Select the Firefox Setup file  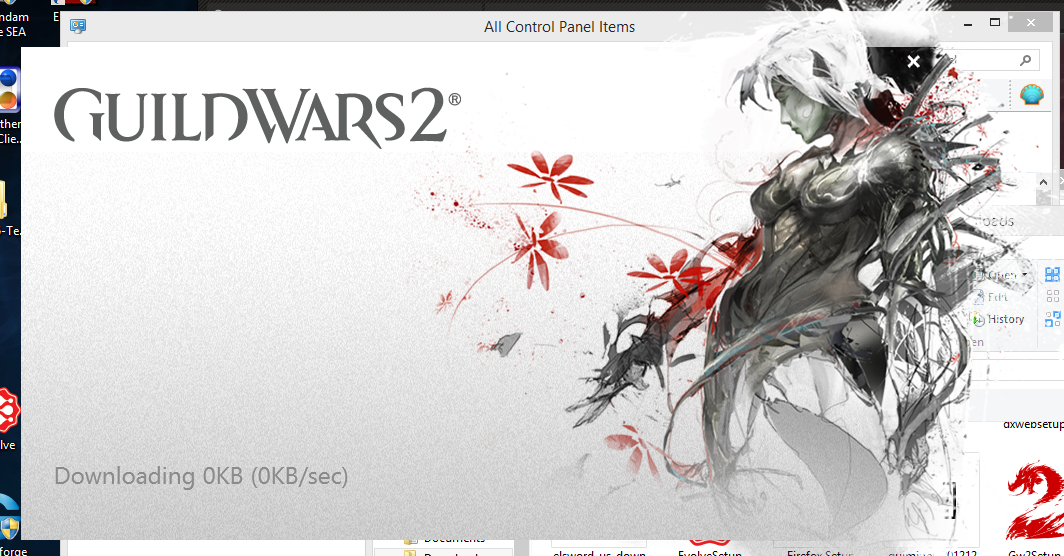coord(820,553)
